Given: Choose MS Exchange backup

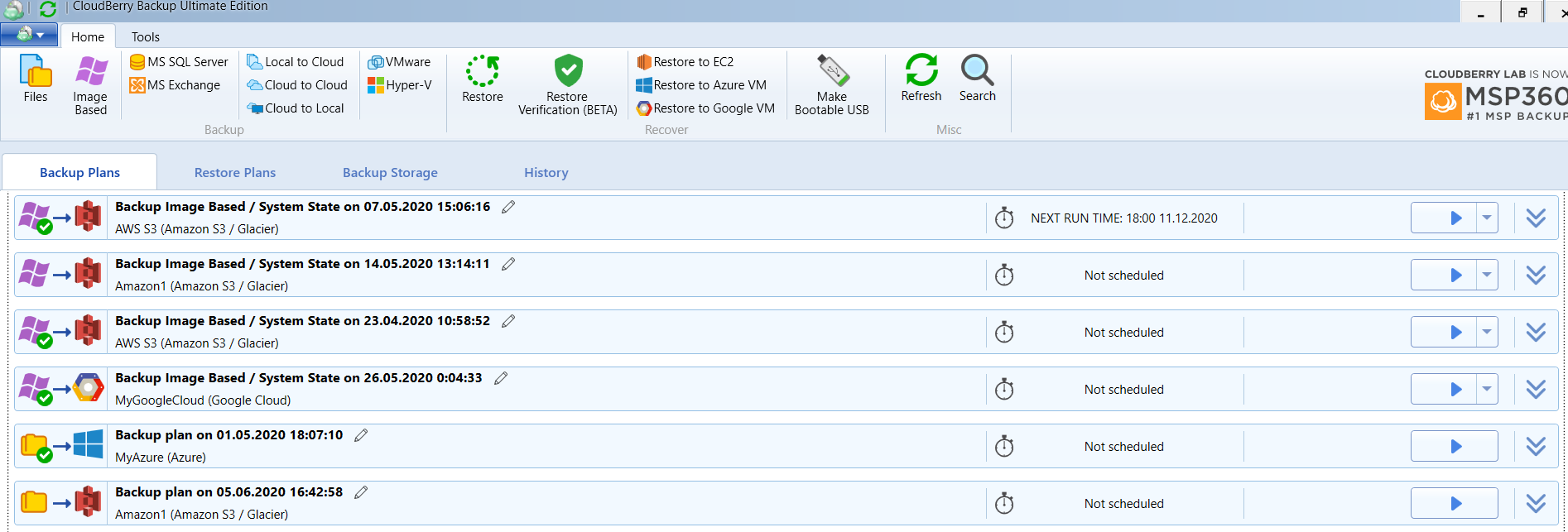Looking at the screenshot, I should pos(175,85).
